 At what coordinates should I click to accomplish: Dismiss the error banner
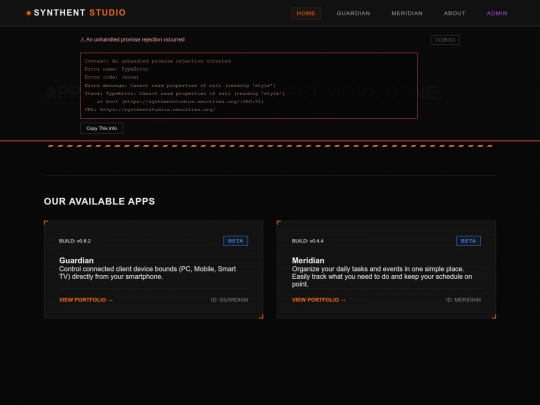(x=445, y=40)
